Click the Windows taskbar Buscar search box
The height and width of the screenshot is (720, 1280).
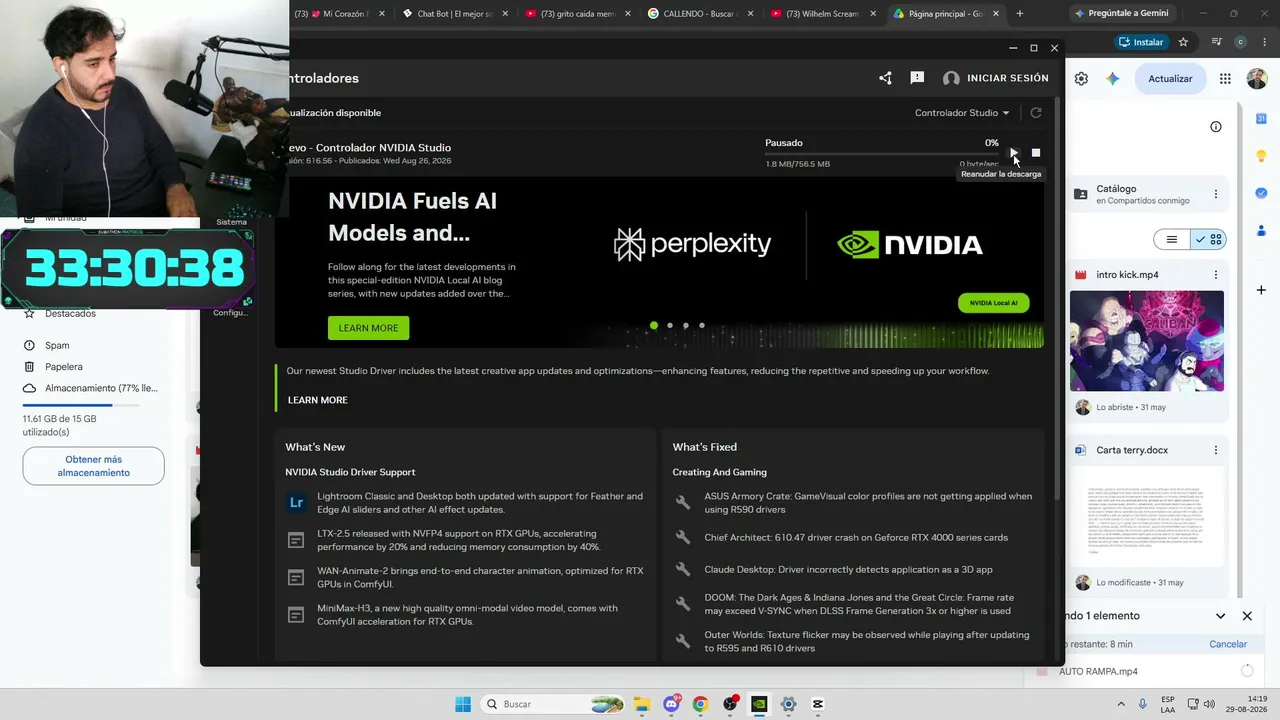click(x=552, y=704)
